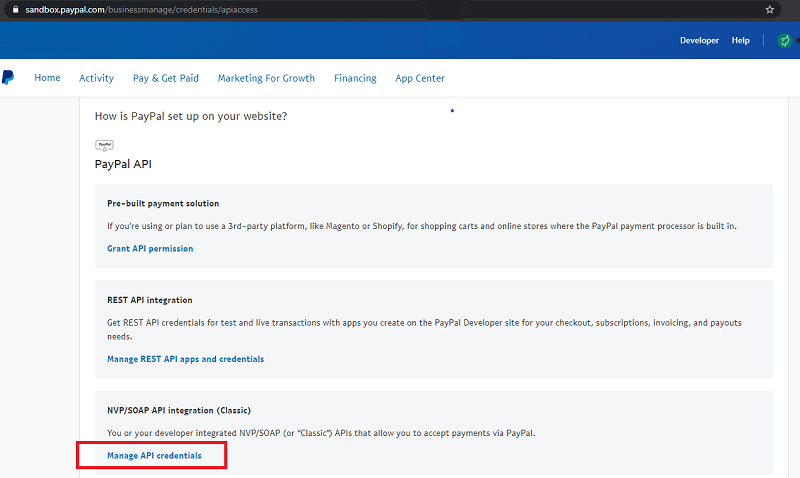
Task: Click the PayPal logo icon
Action: coord(8,78)
